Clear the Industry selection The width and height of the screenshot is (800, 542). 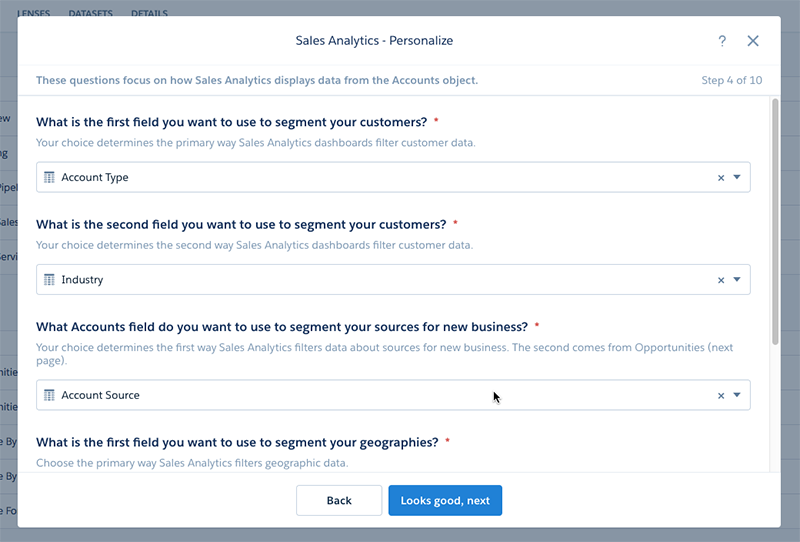721,280
